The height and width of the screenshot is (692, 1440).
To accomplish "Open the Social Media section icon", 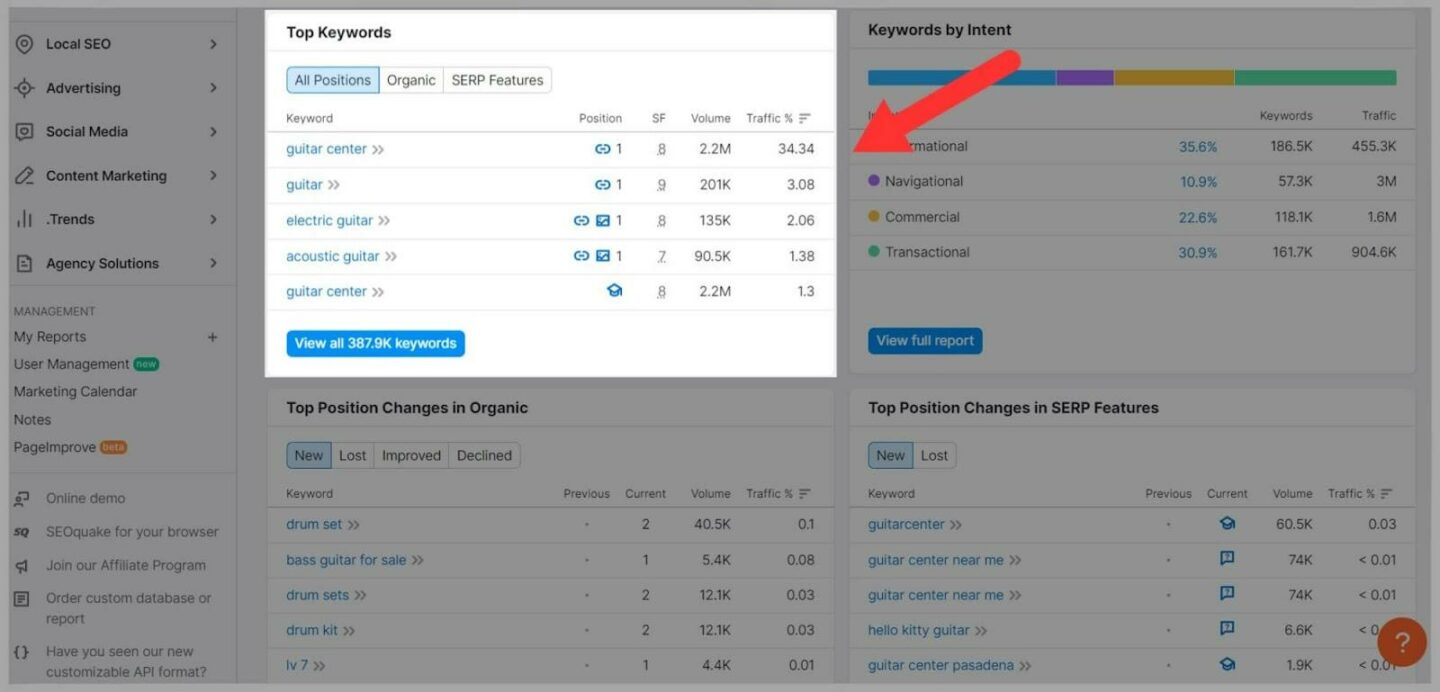I will [21, 131].
